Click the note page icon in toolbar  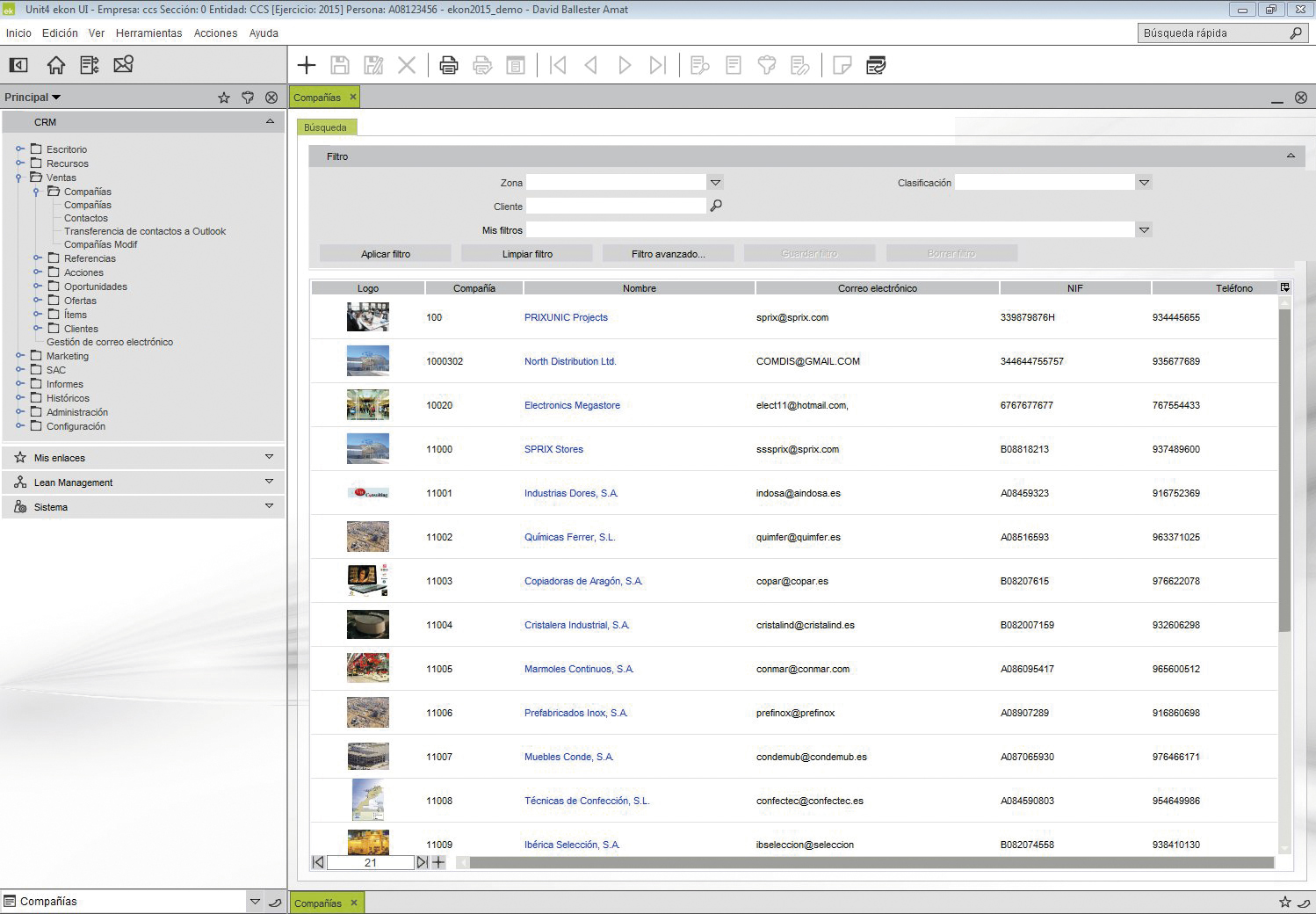[x=842, y=65]
